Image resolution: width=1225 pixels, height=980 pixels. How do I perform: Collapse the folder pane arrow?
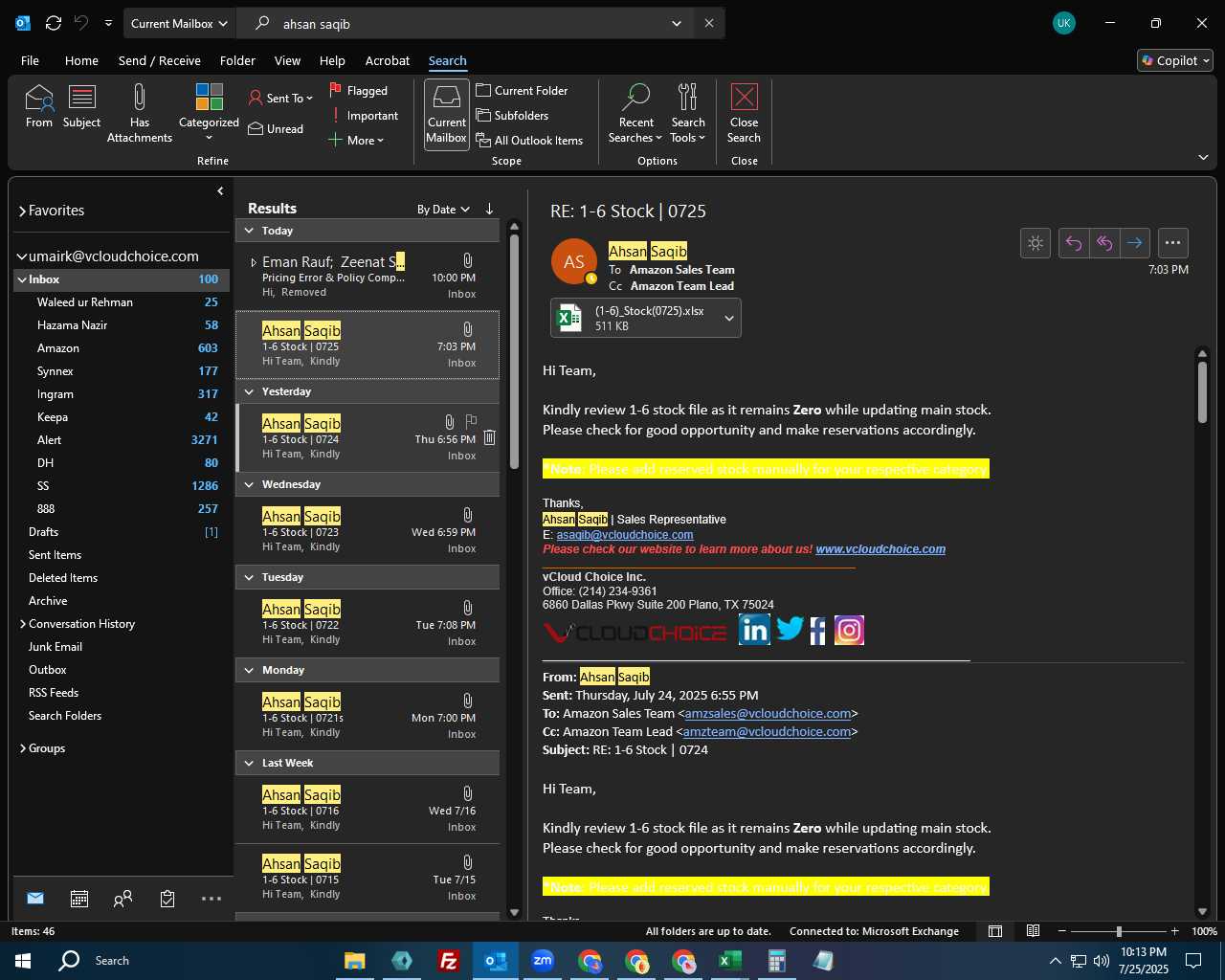click(220, 190)
